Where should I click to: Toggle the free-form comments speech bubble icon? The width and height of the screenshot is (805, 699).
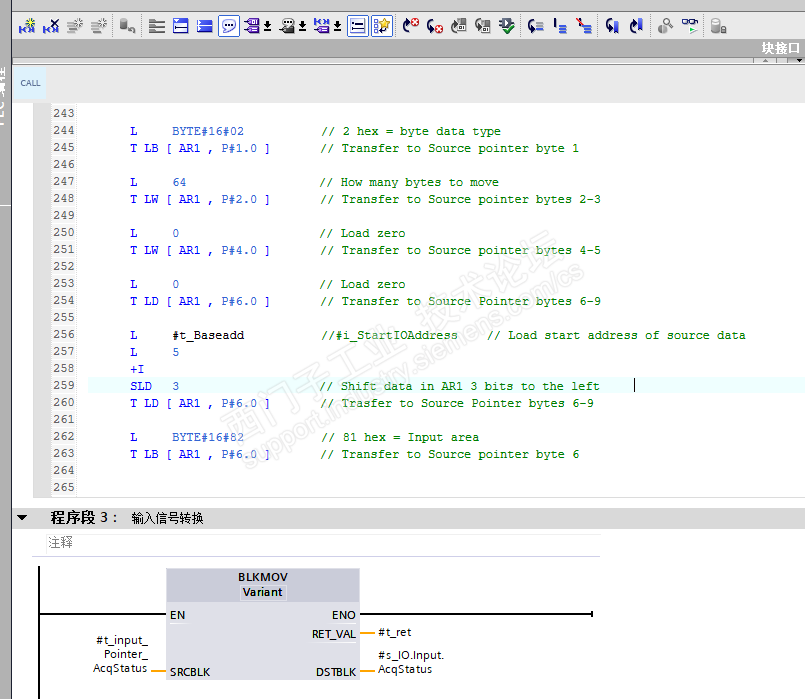[x=229, y=26]
